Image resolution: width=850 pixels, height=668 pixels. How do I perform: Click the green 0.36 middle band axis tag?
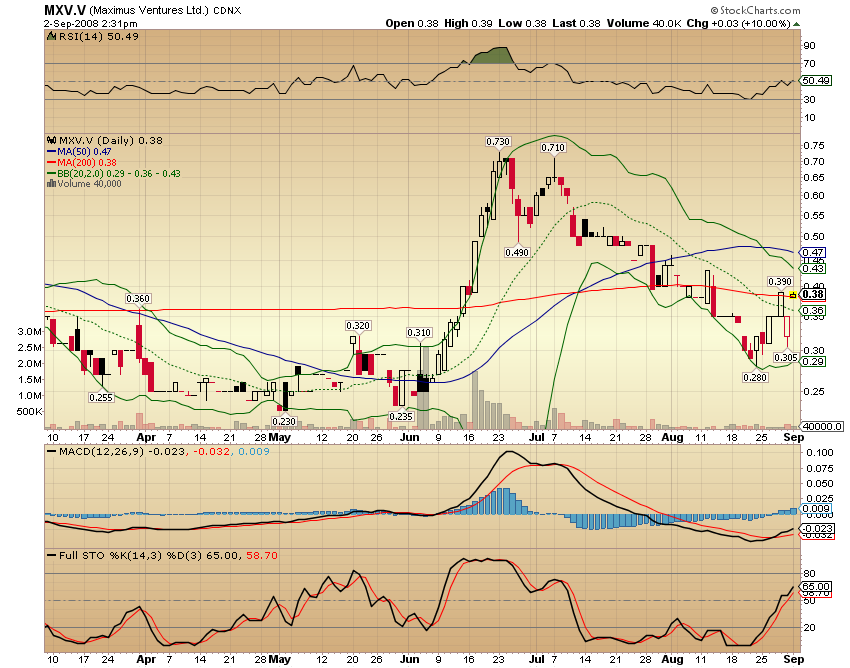pos(813,311)
